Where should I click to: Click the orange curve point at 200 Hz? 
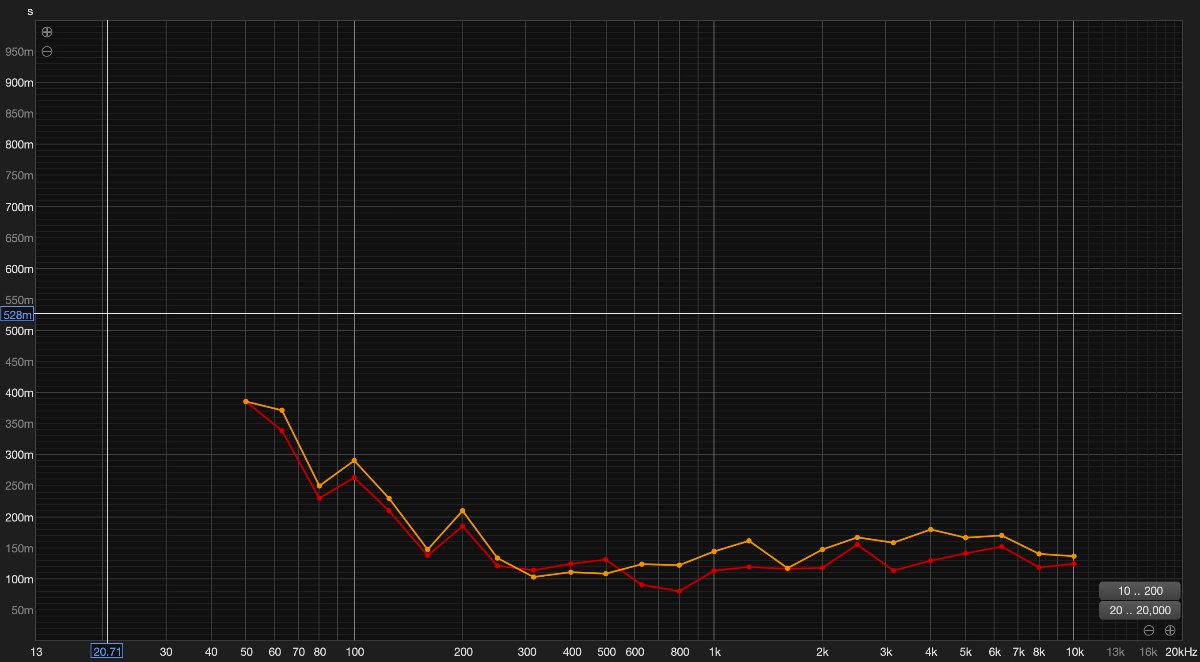(462, 511)
